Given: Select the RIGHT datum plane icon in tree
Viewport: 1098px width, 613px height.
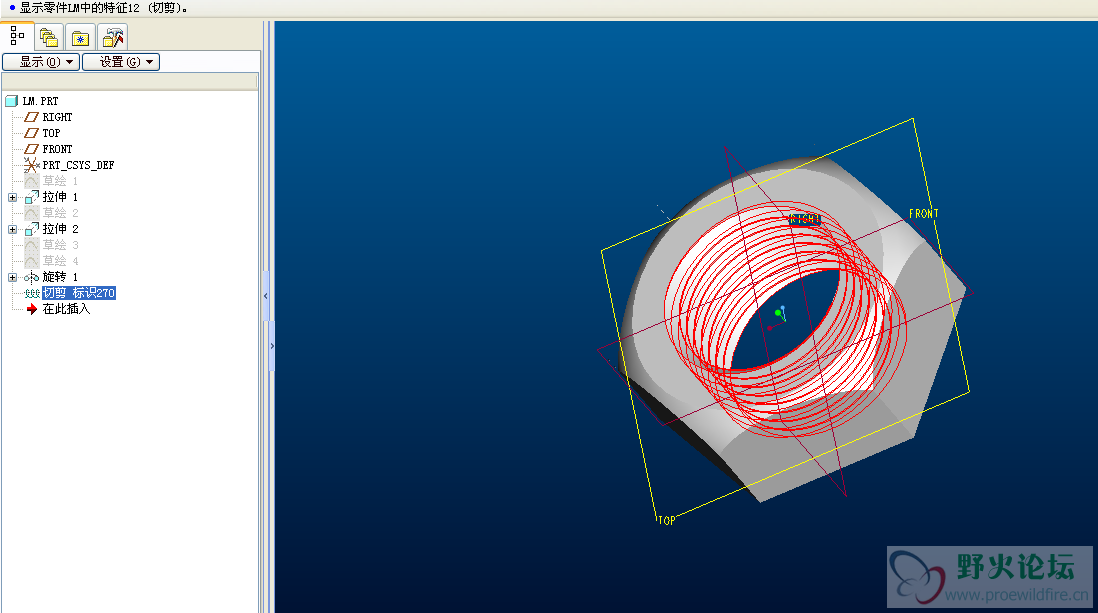Looking at the screenshot, I should [x=32, y=117].
